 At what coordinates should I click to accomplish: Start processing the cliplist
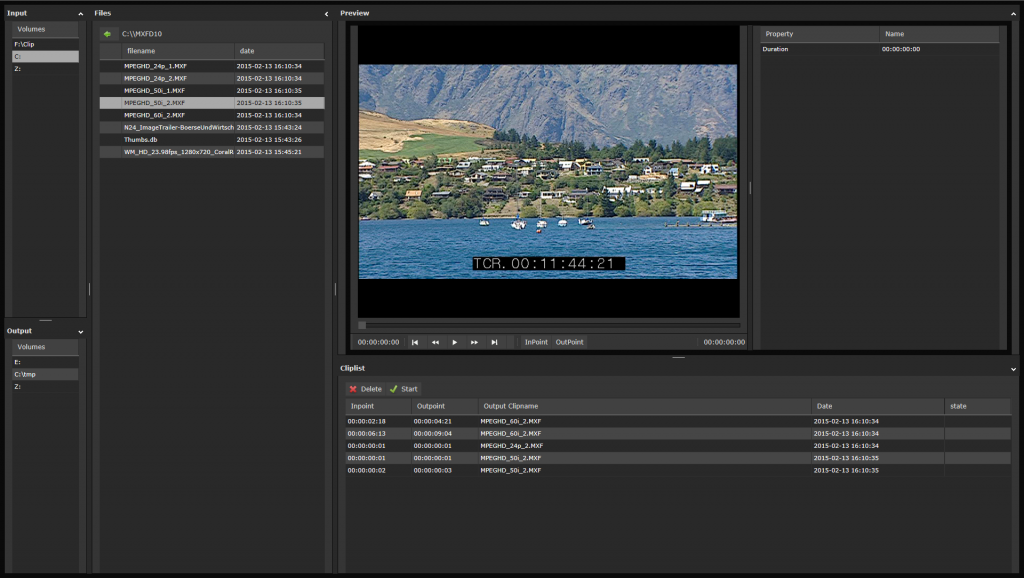(x=404, y=389)
